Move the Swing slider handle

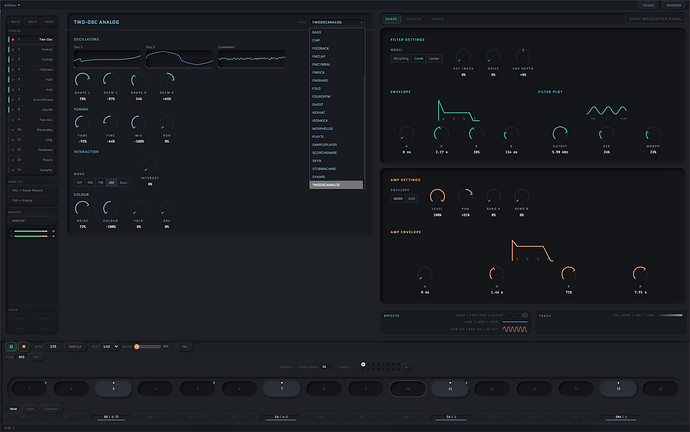coord(137,347)
